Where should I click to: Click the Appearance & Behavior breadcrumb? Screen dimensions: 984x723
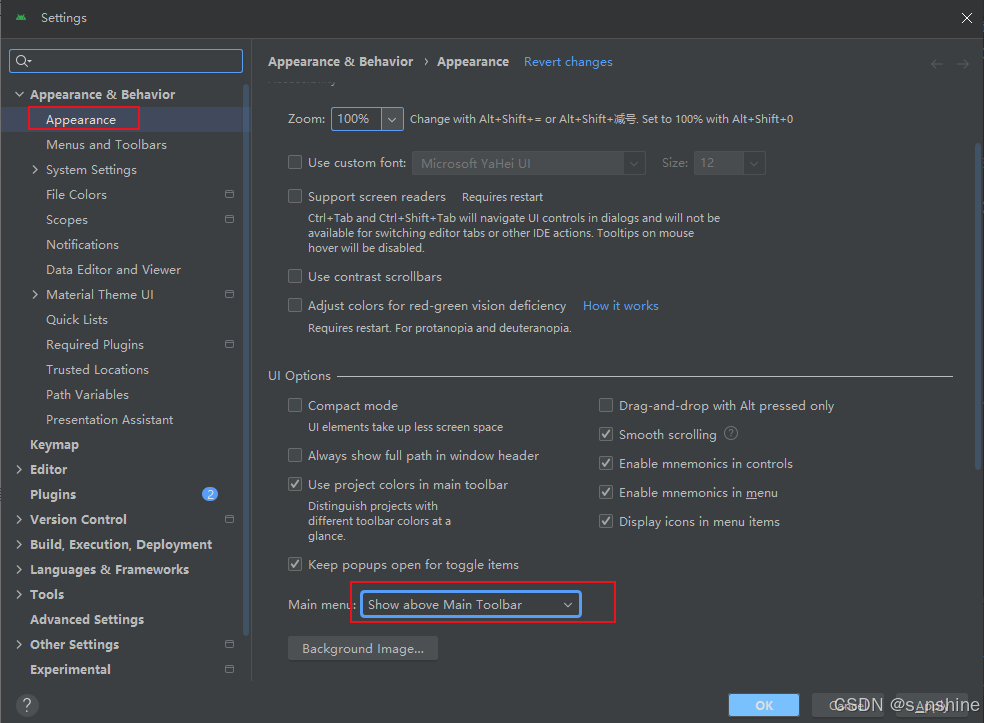click(341, 62)
